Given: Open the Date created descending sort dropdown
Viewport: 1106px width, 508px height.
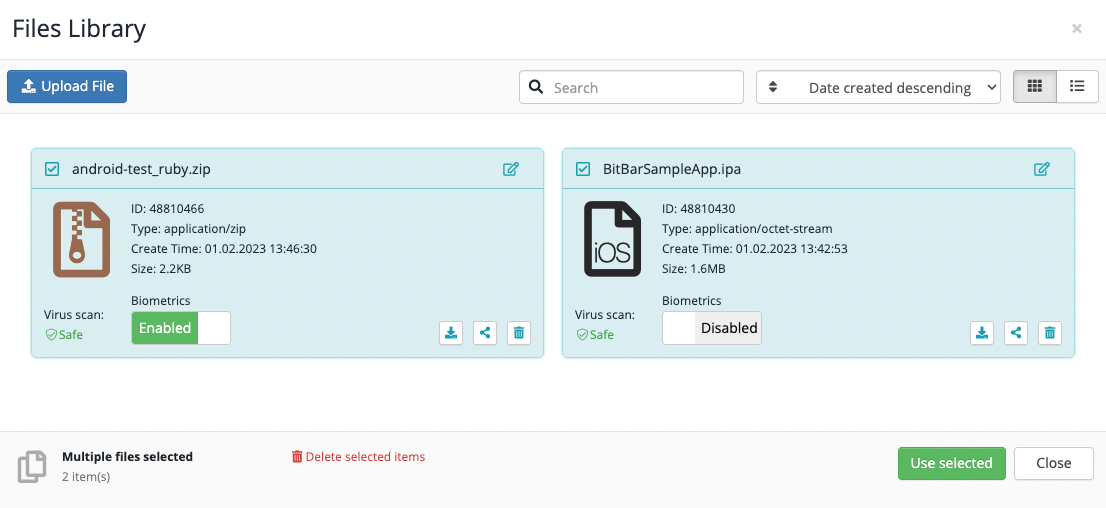Looking at the screenshot, I should pyautogui.click(x=878, y=87).
